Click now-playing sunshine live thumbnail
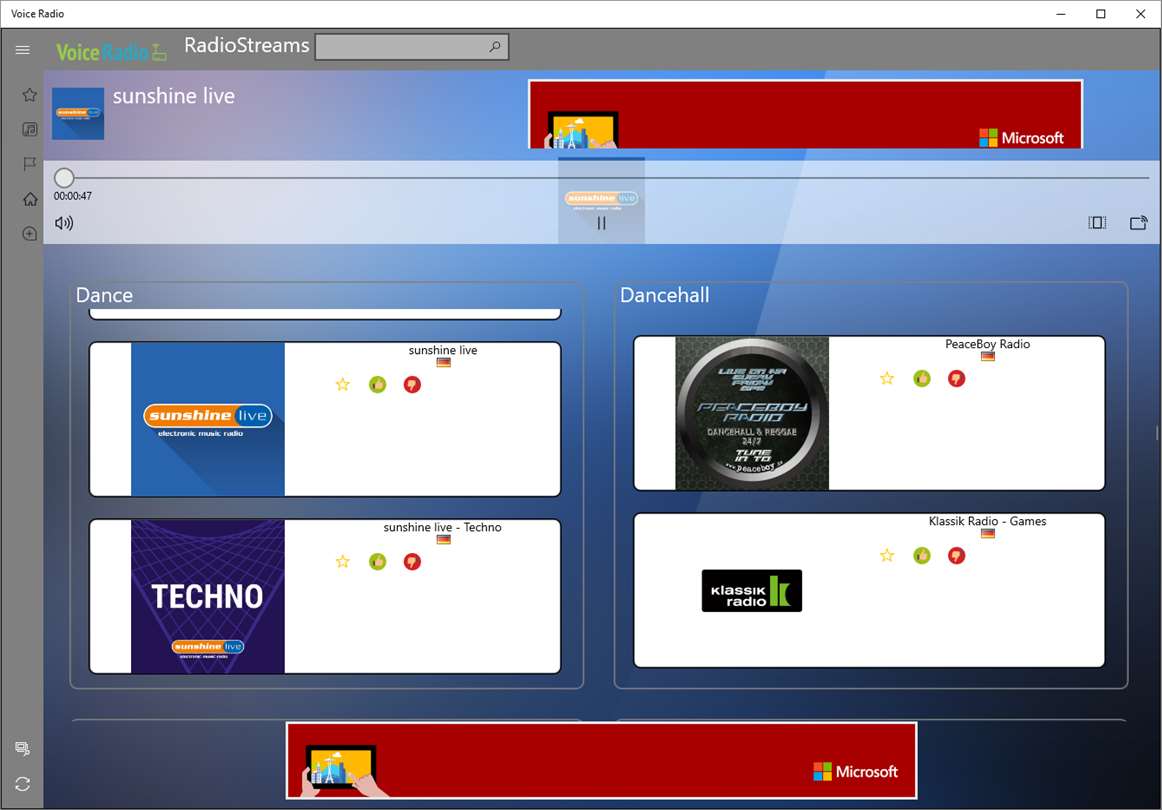Screen dimensions: 1162x810 78,113
